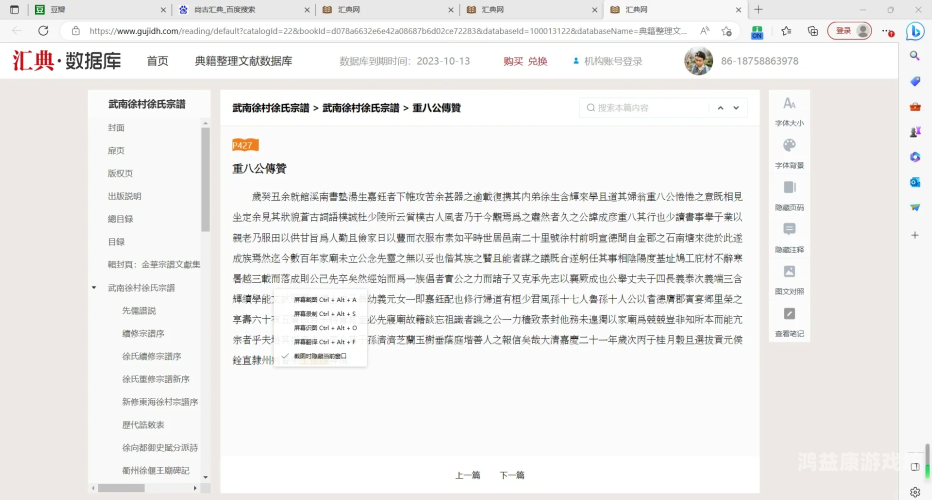932x500 pixels.
Task: Open 先儒讜說 chapter in catalog
Action: point(138,310)
